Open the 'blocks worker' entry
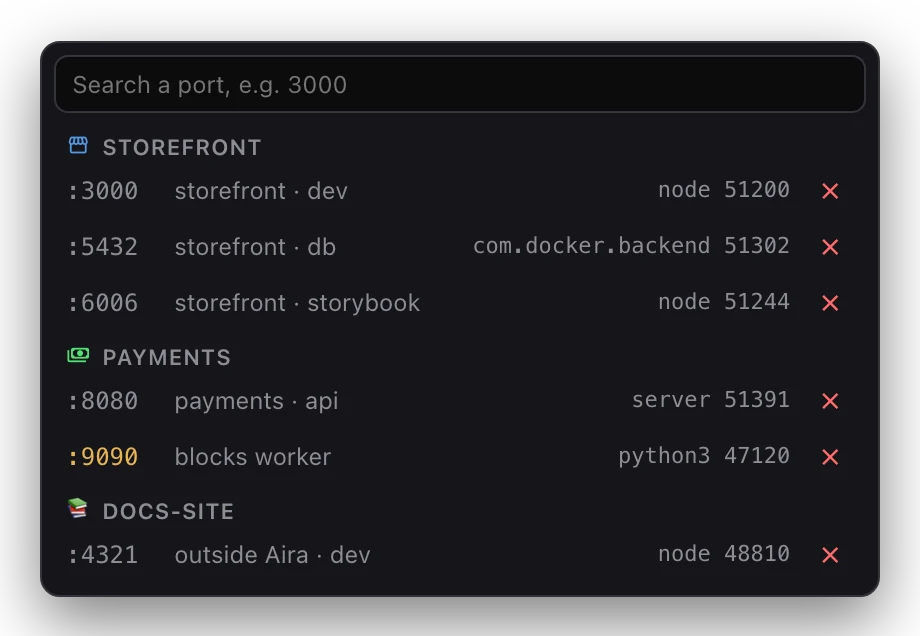Screen dimensions: 920x636 tap(253, 456)
